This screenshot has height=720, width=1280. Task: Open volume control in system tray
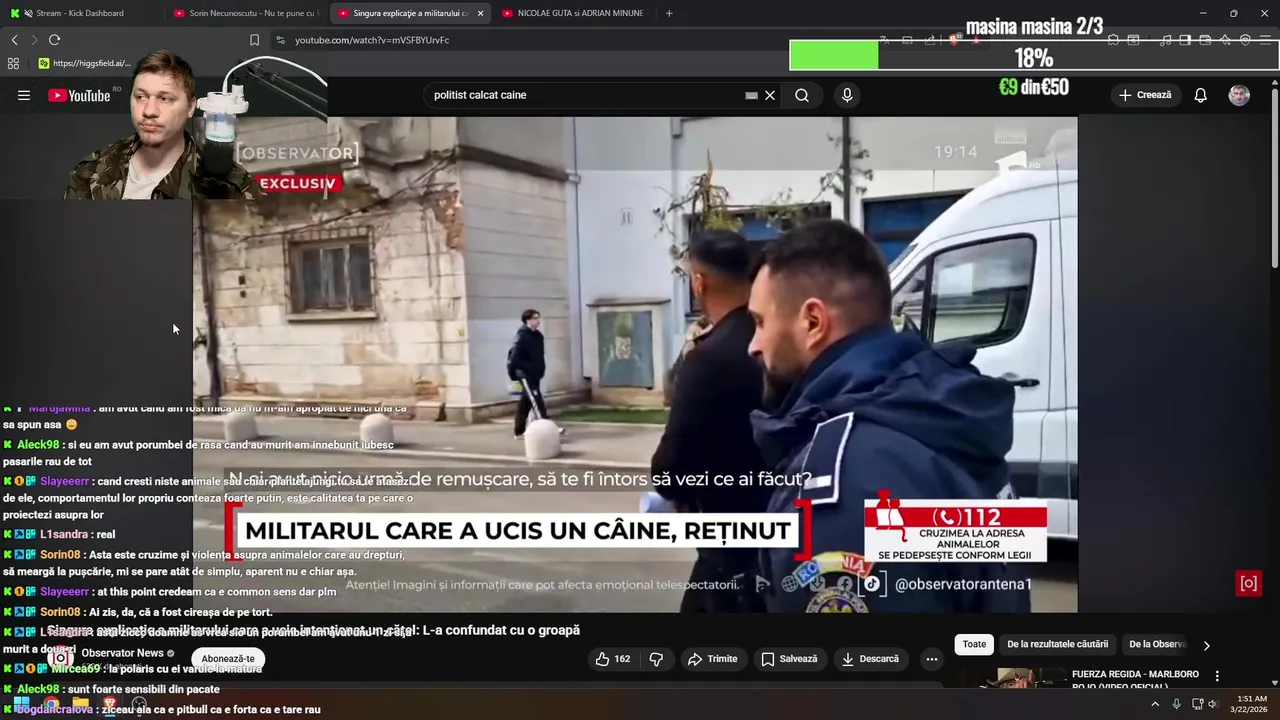coord(1212,704)
